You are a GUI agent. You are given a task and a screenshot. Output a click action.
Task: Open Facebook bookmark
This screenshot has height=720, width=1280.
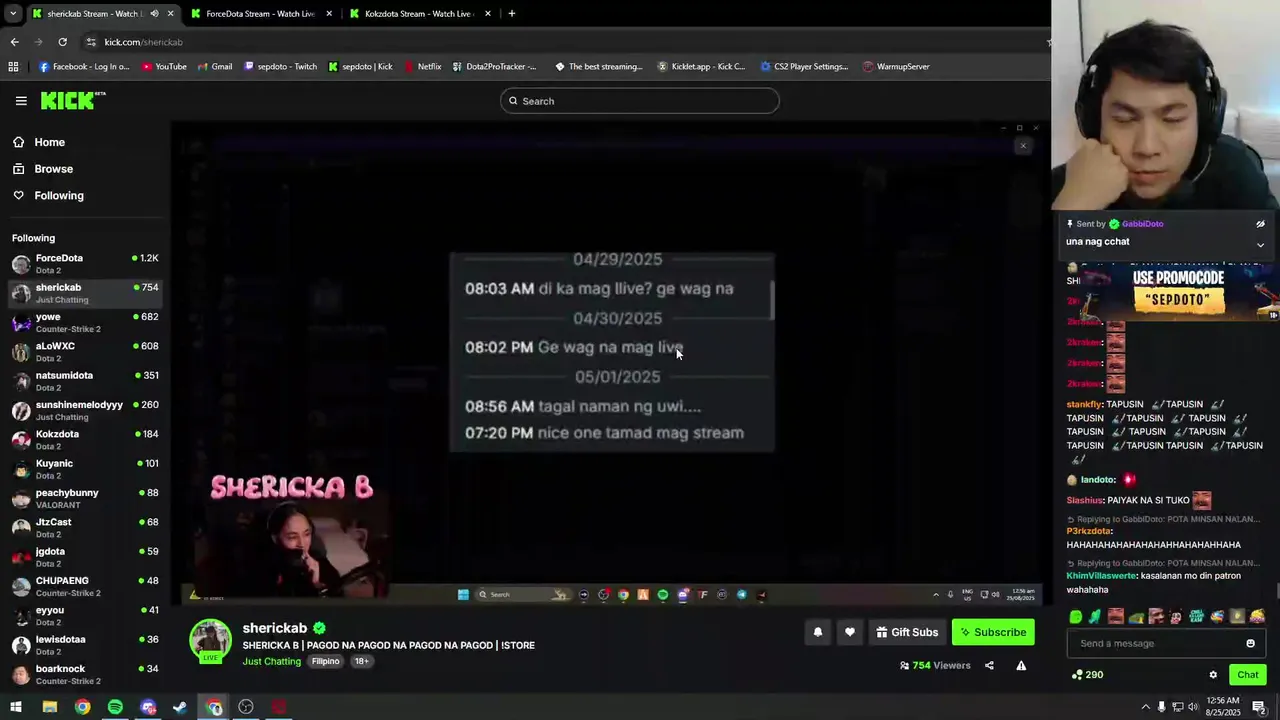pyautogui.click(x=84, y=67)
